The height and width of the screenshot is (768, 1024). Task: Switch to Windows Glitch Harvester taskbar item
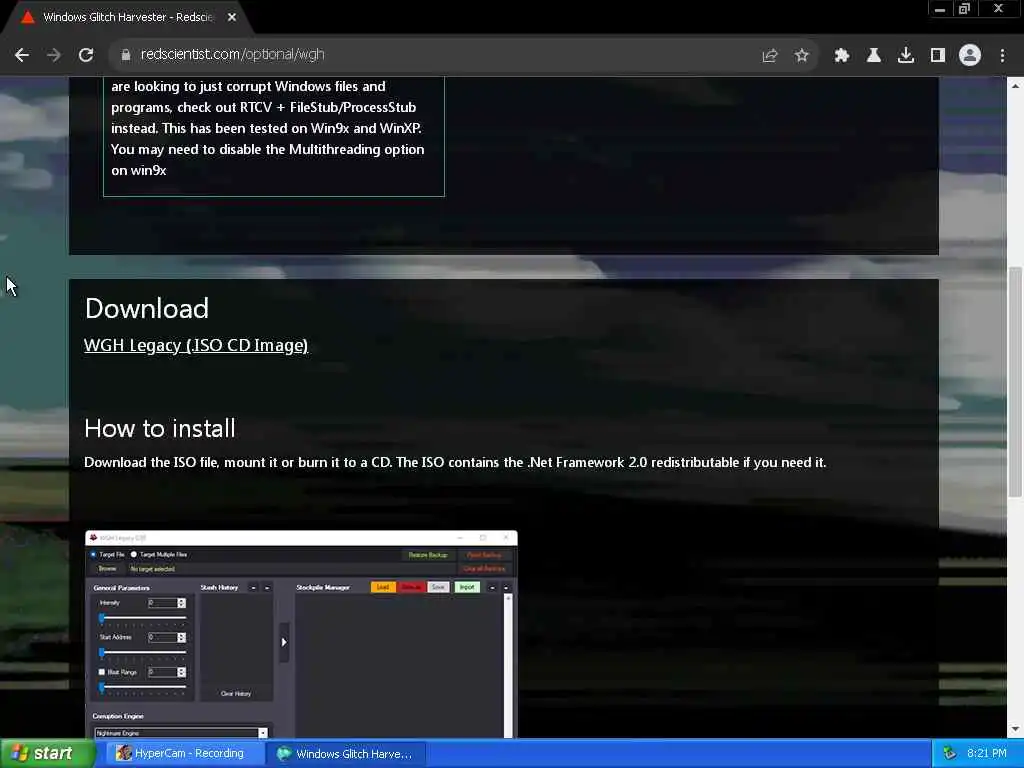click(x=346, y=754)
